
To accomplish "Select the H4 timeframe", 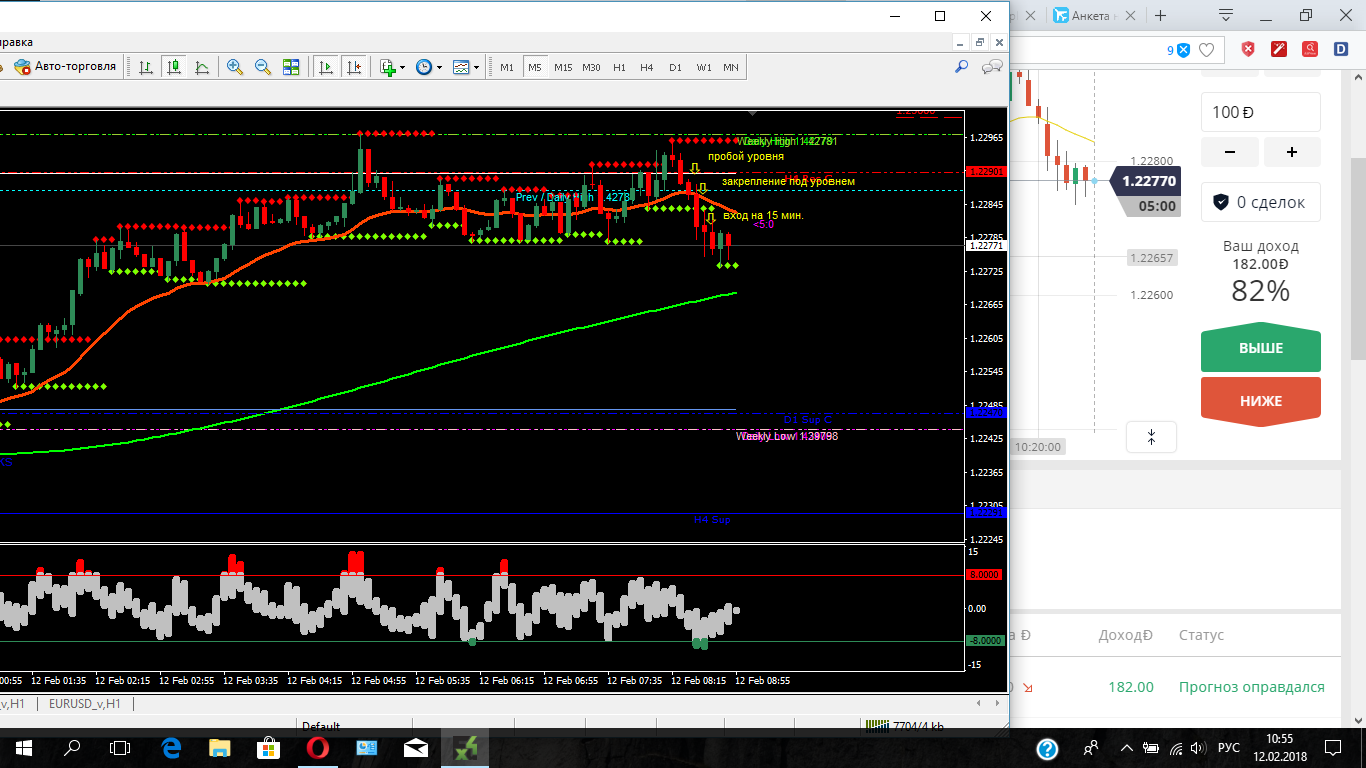I will coord(647,67).
